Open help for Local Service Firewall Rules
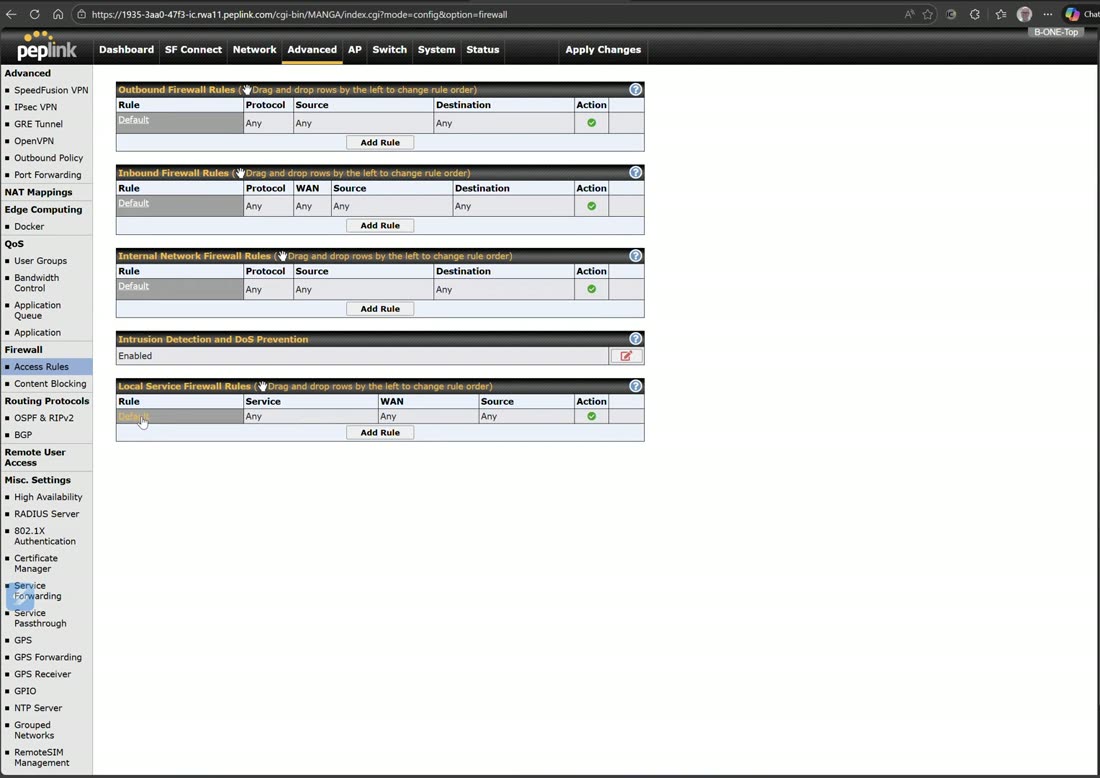The height and width of the screenshot is (778, 1100). point(635,387)
